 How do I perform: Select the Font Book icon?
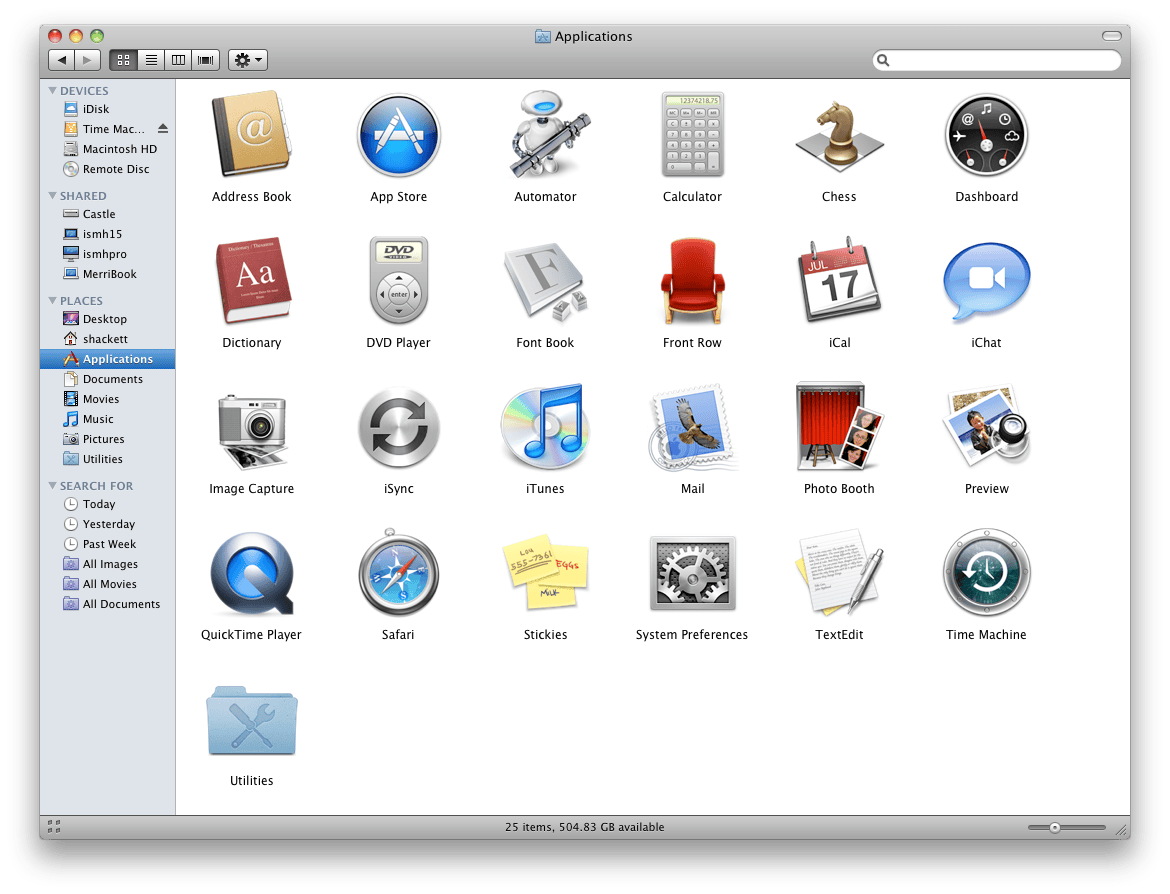[545, 281]
